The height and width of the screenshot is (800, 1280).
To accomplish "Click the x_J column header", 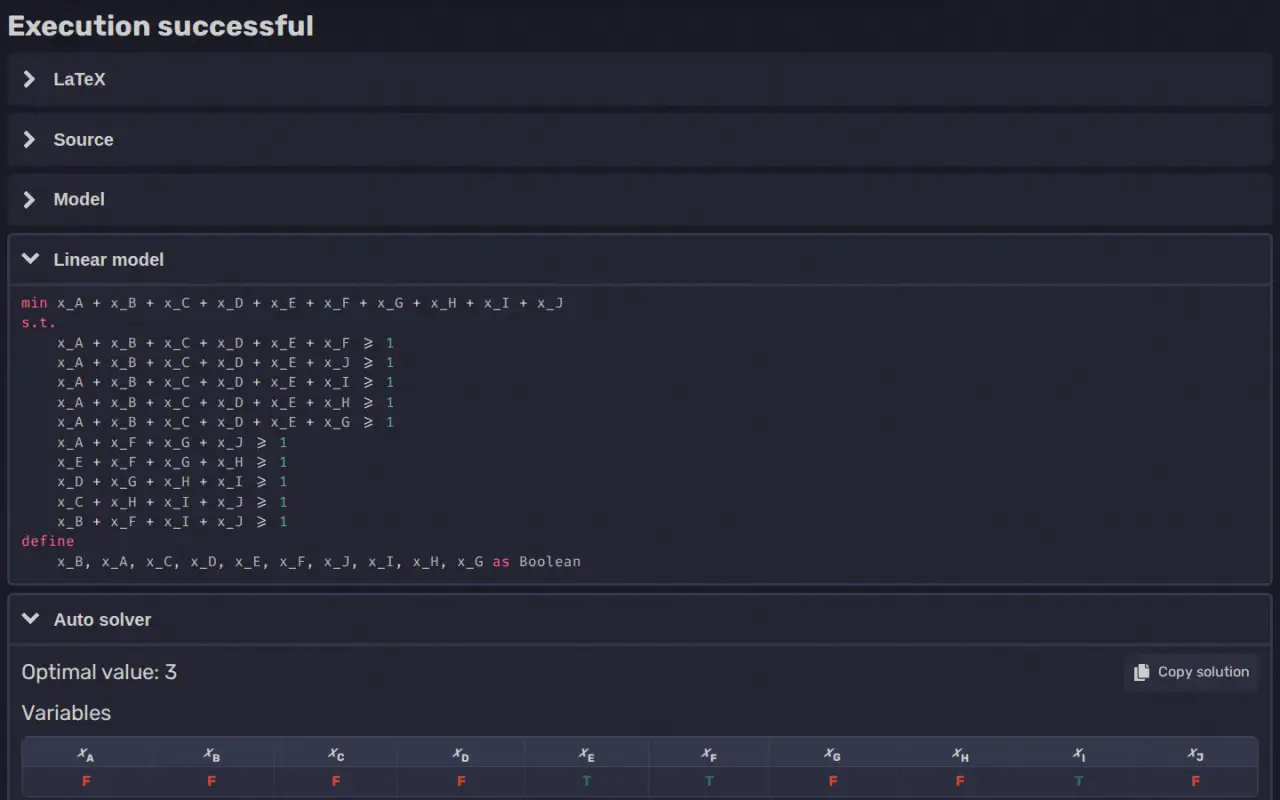I will (1195, 754).
